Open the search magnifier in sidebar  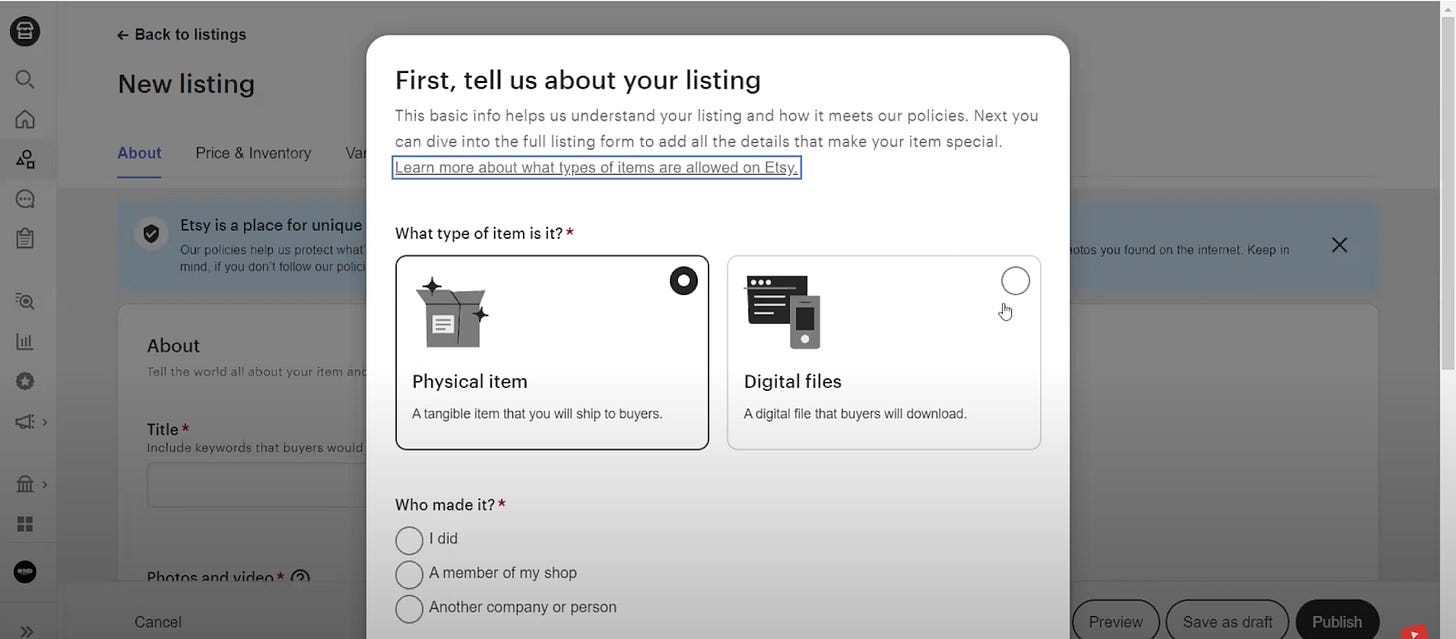coord(25,79)
